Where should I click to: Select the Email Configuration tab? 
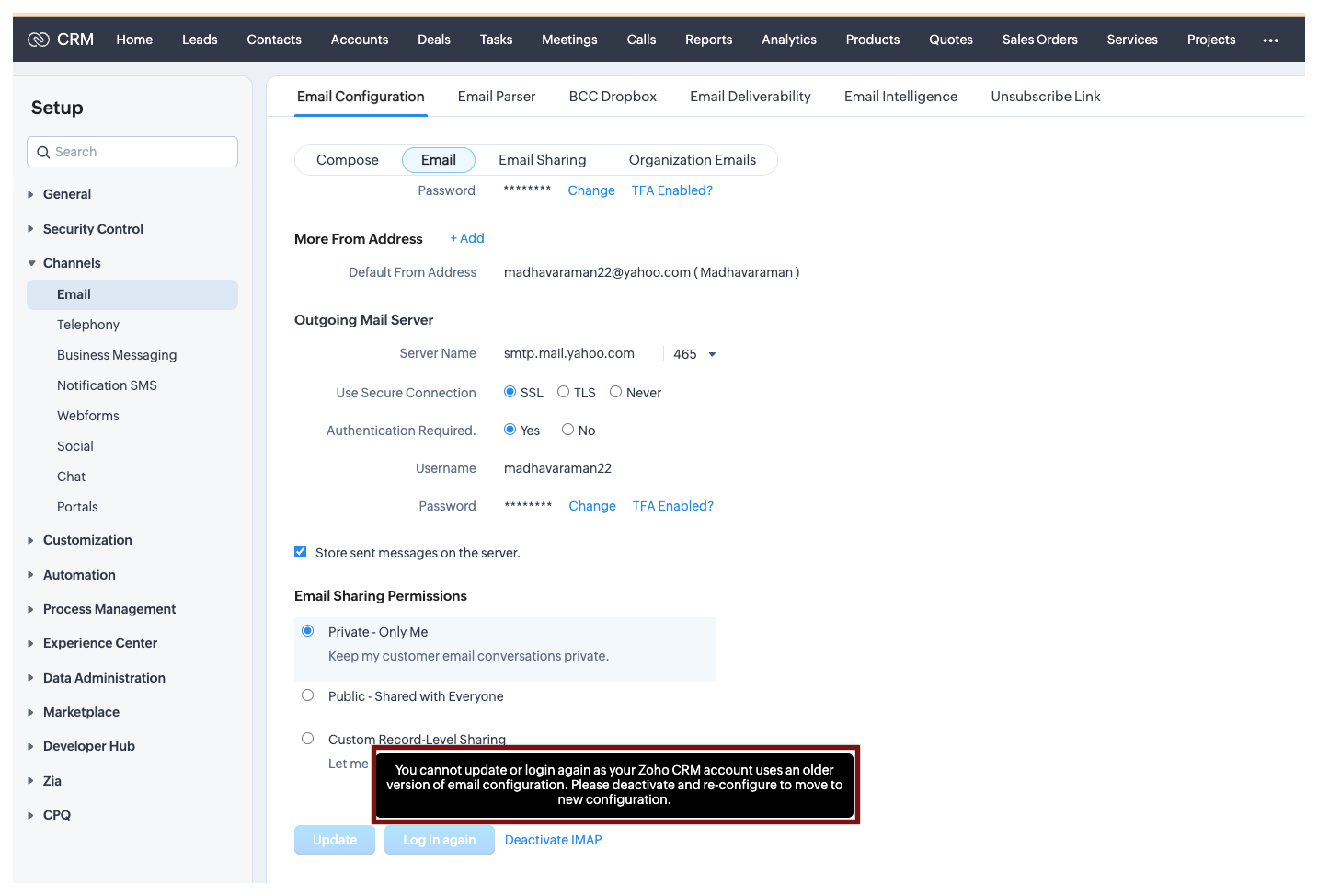(x=361, y=97)
